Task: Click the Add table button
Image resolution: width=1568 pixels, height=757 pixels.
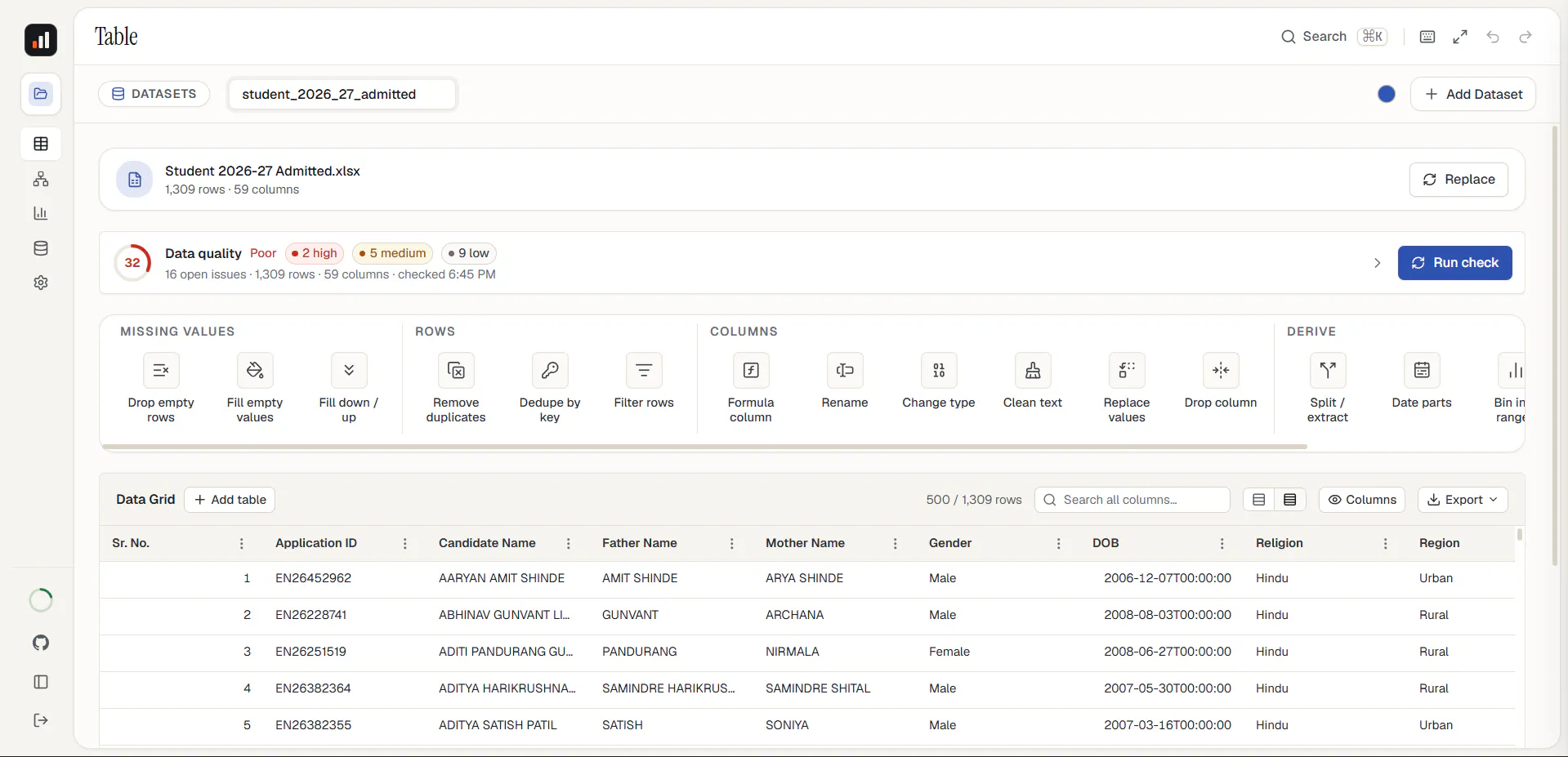Action: [x=230, y=500]
